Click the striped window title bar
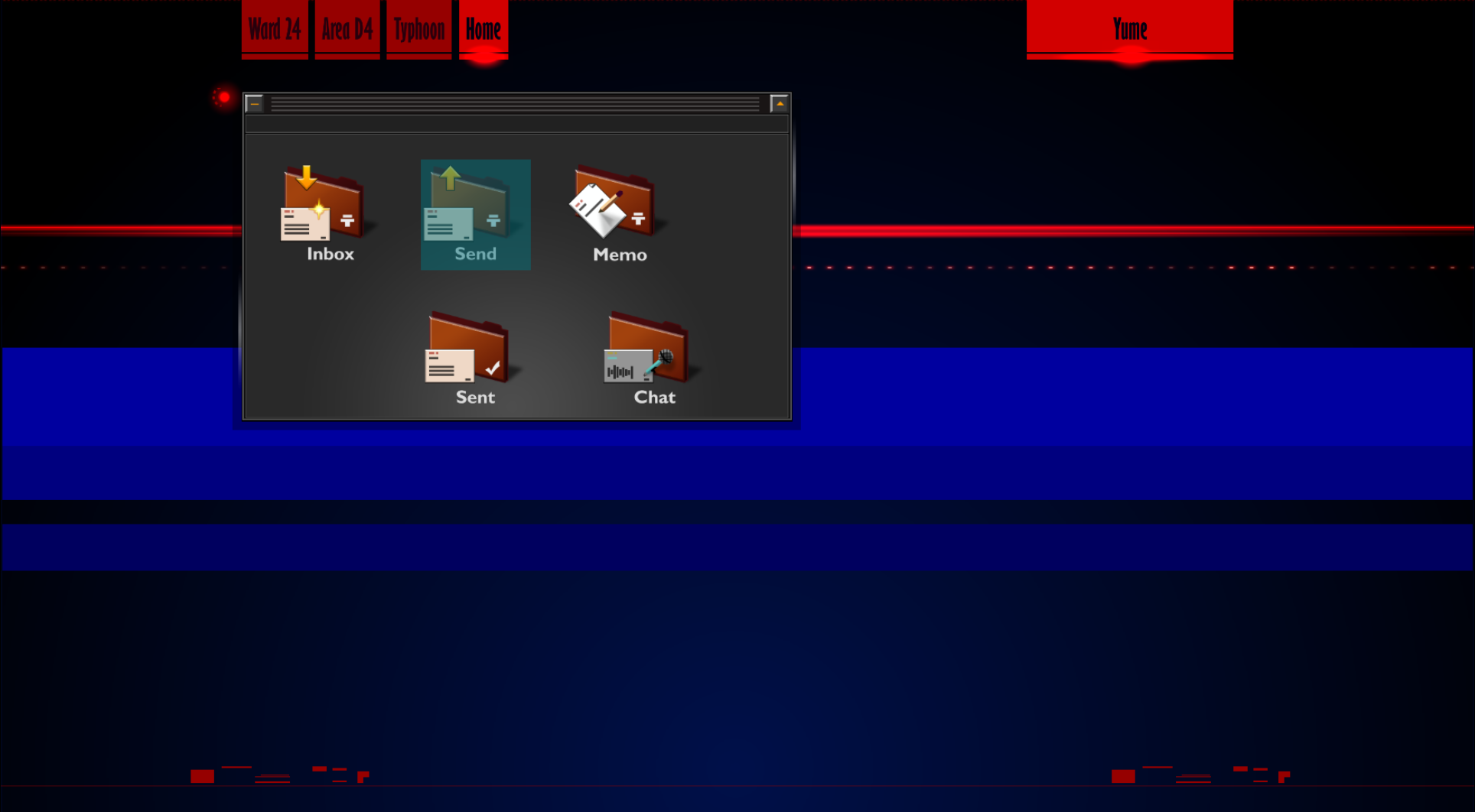This screenshot has width=1475, height=812. click(515, 103)
